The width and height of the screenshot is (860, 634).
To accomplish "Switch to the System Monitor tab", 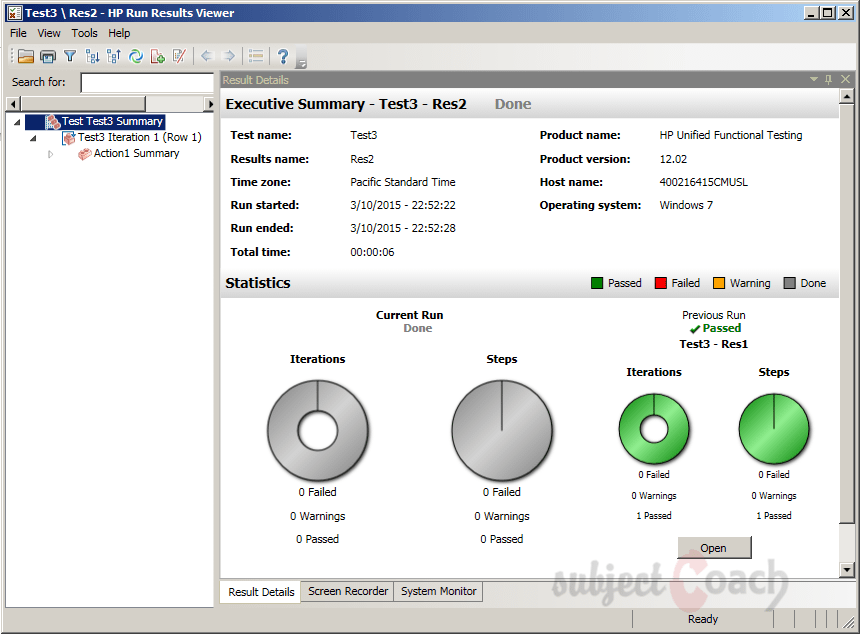I will point(438,591).
